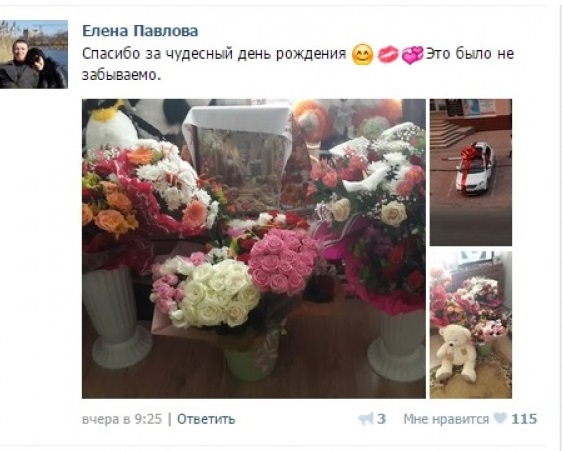This screenshot has width=563, height=451.
Task: Click the megaphone share icon
Action: click(x=366, y=419)
